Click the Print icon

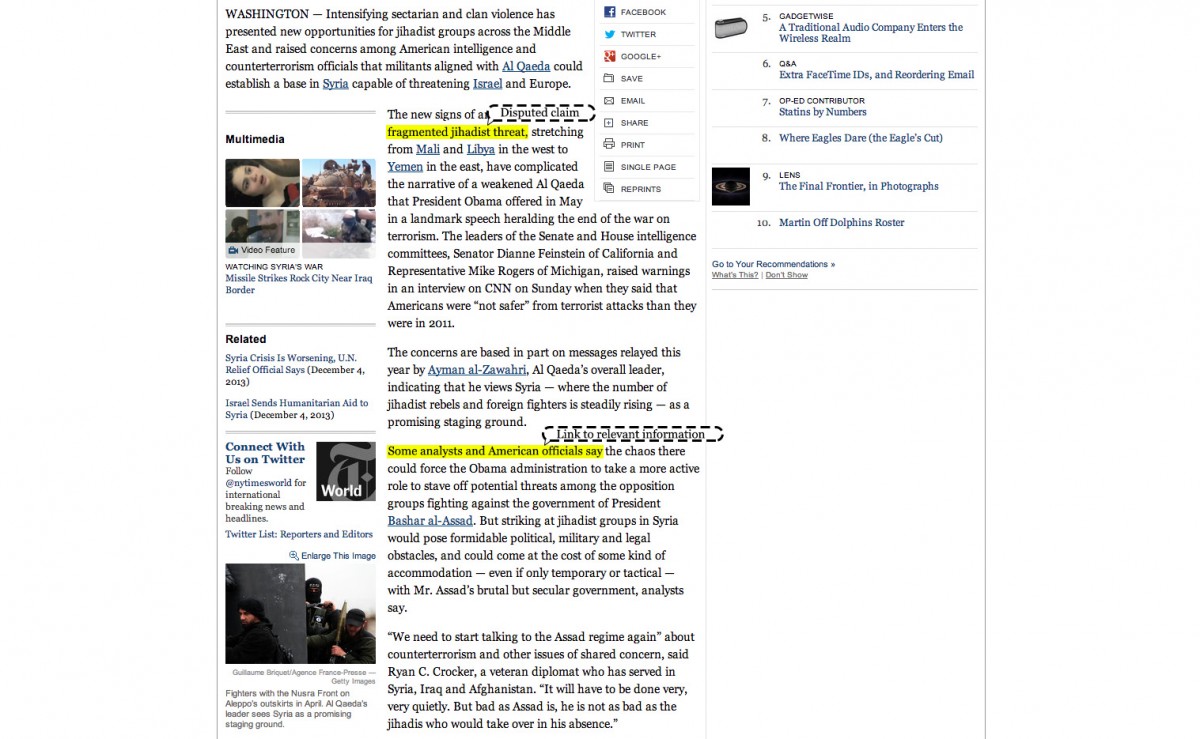point(609,145)
